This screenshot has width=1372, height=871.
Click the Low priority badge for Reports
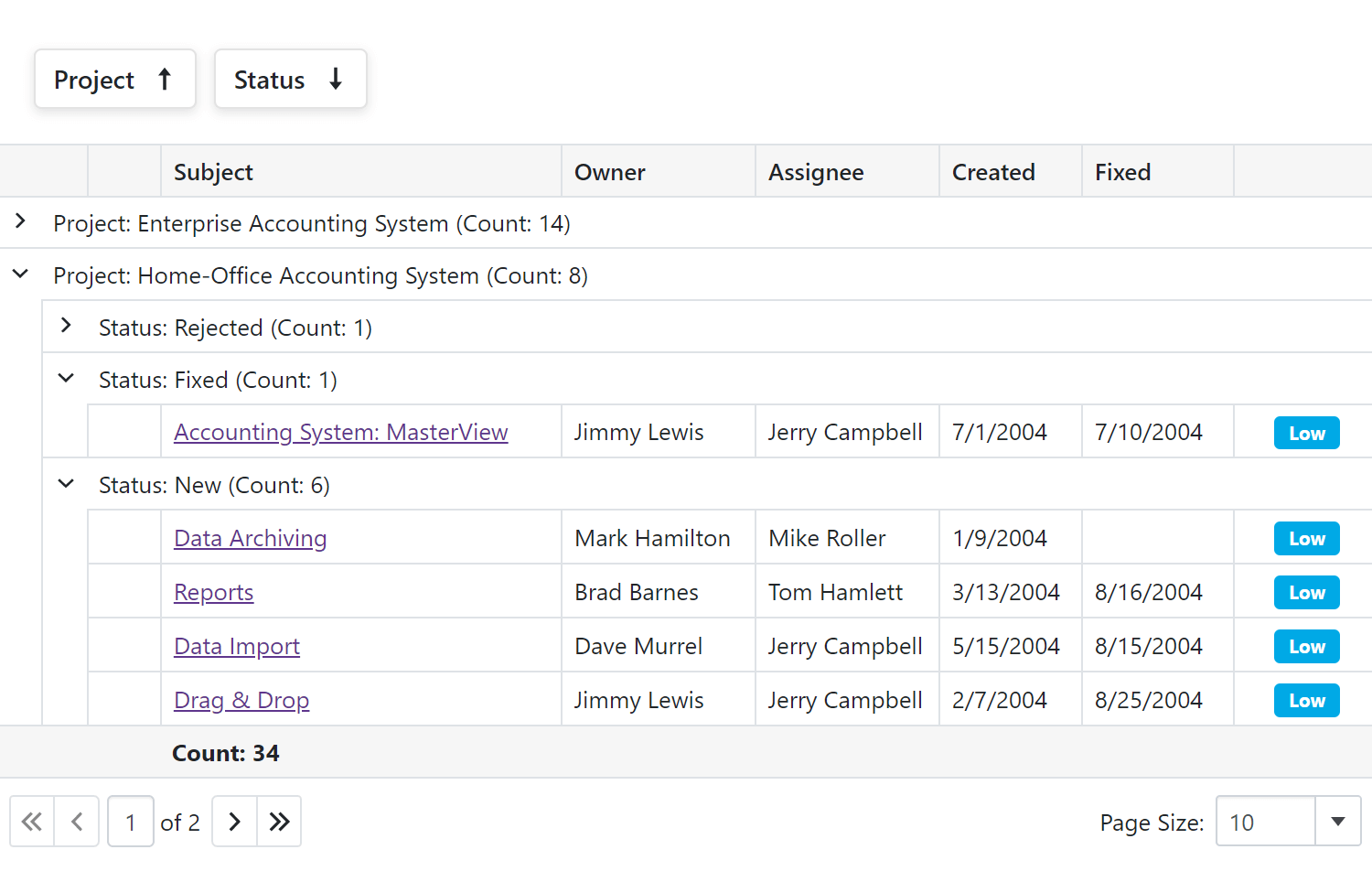pyautogui.click(x=1306, y=593)
